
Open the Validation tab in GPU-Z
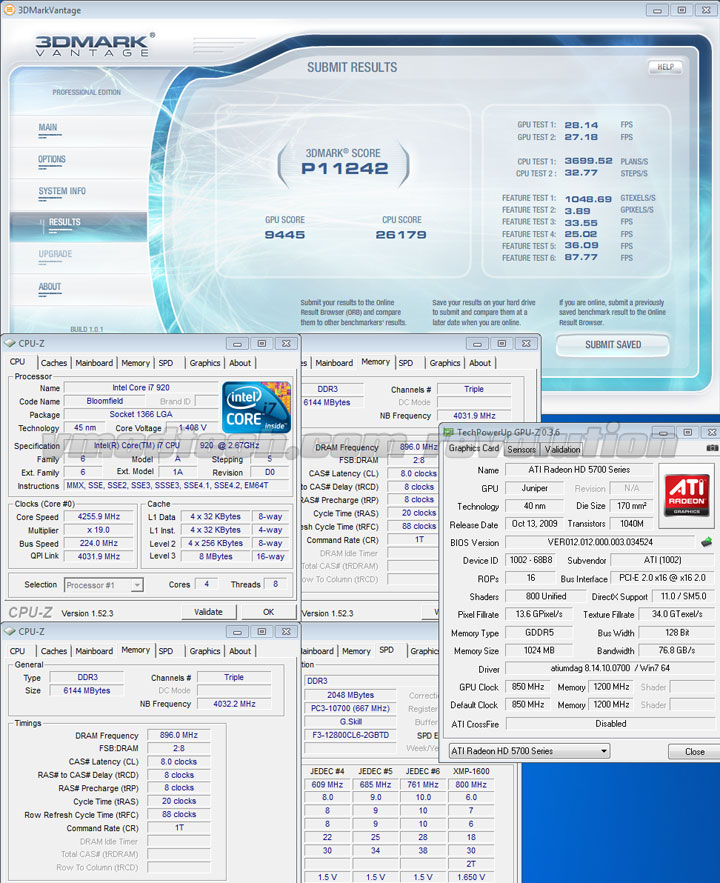(x=562, y=449)
